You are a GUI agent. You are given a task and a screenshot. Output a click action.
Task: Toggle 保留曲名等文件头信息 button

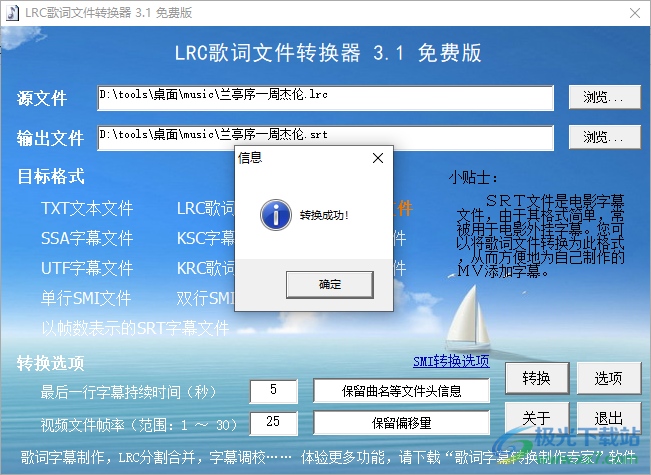pyautogui.click(x=401, y=391)
